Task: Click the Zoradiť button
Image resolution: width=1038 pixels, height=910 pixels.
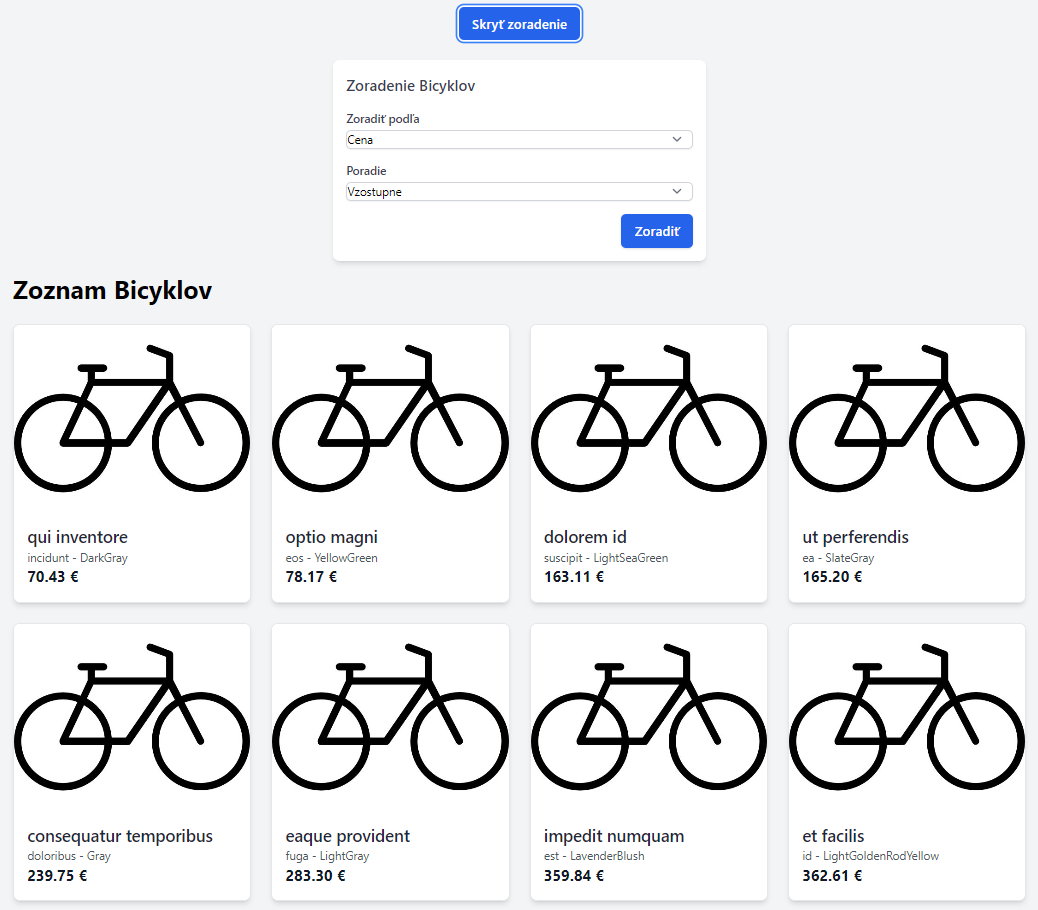Action: [x=657, y=231]
